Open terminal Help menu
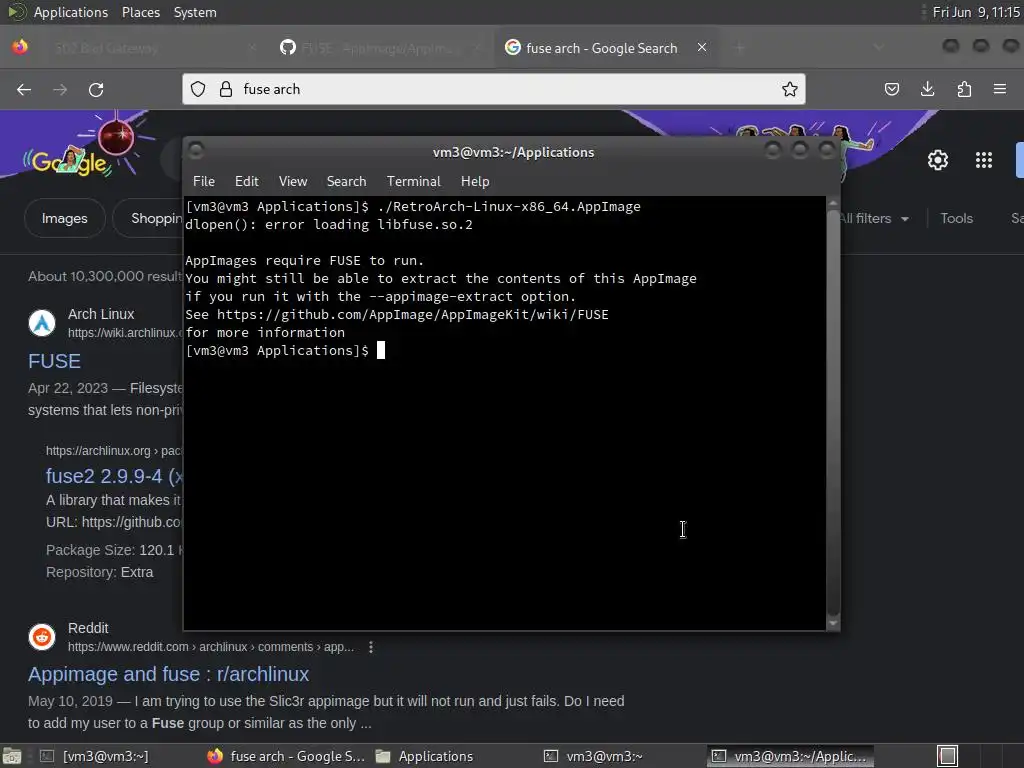The image size is (1024, 768). 475,182
